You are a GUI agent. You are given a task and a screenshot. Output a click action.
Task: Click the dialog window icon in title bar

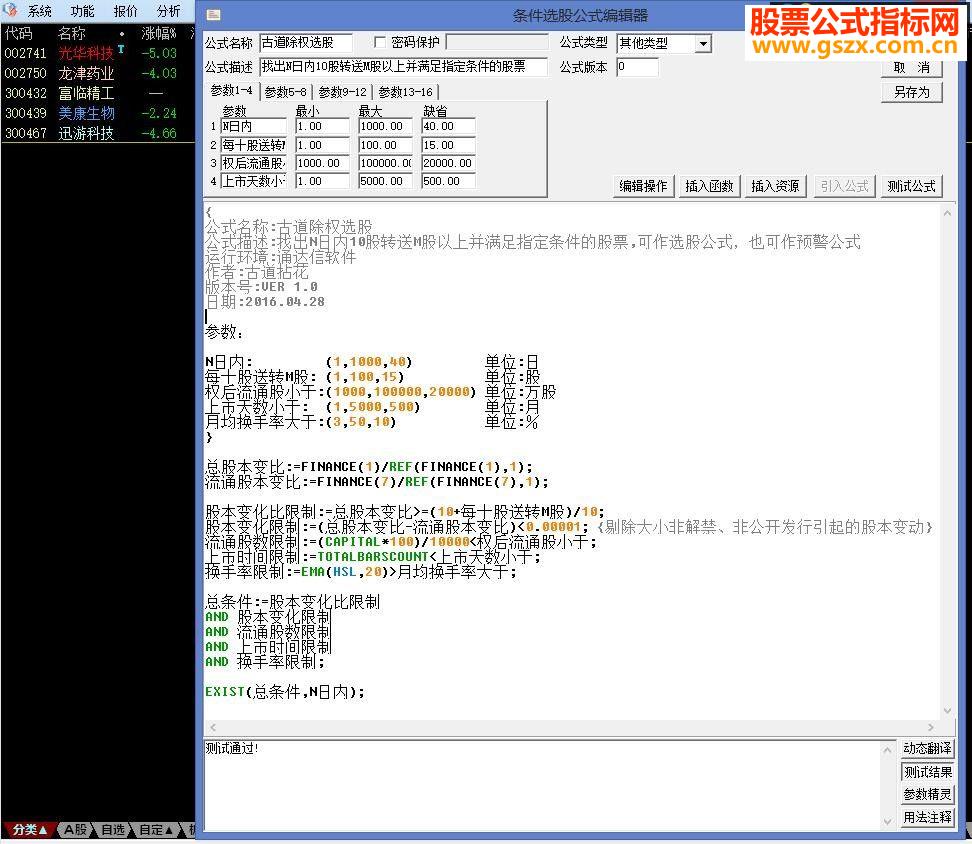213,15
